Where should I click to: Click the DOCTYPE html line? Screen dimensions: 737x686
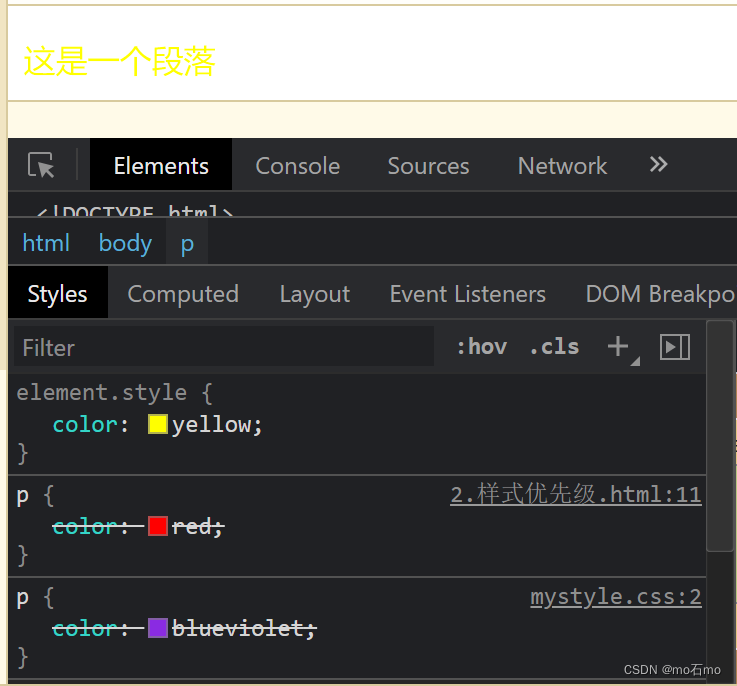coord(134,211)
